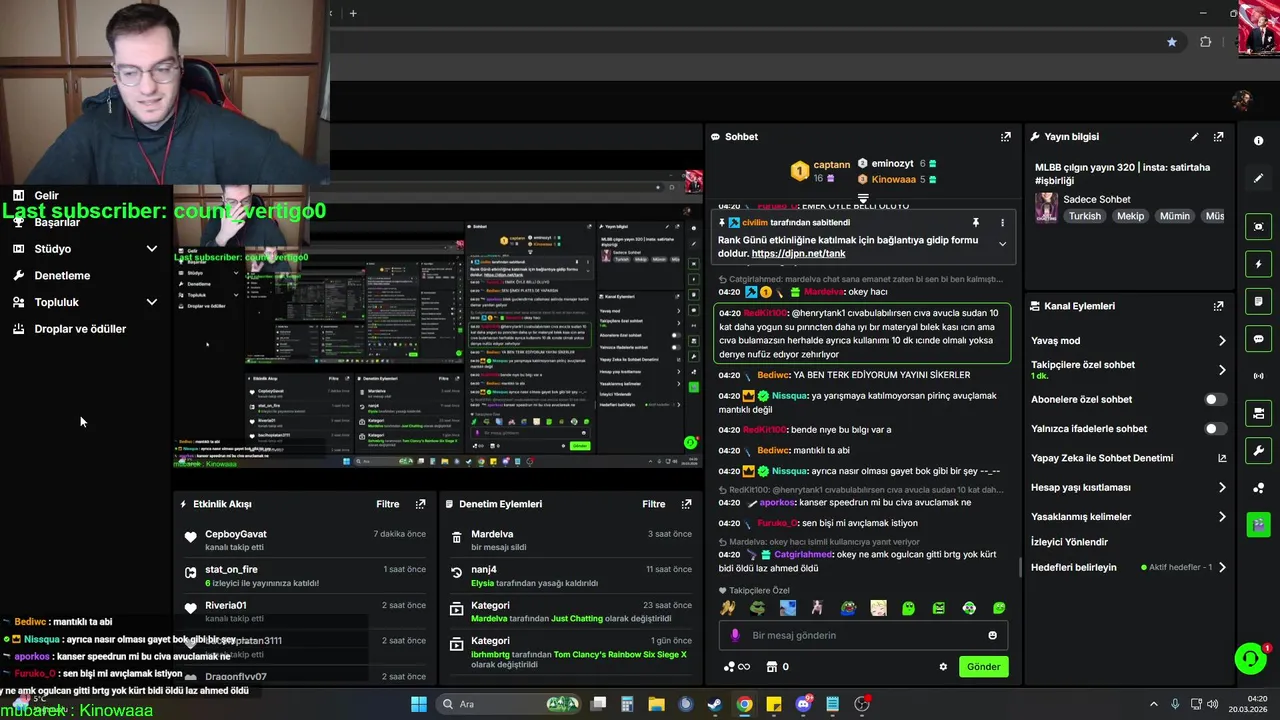Click username captann in leaderboard
1280x720 pixels.
[x=832, y=165]
